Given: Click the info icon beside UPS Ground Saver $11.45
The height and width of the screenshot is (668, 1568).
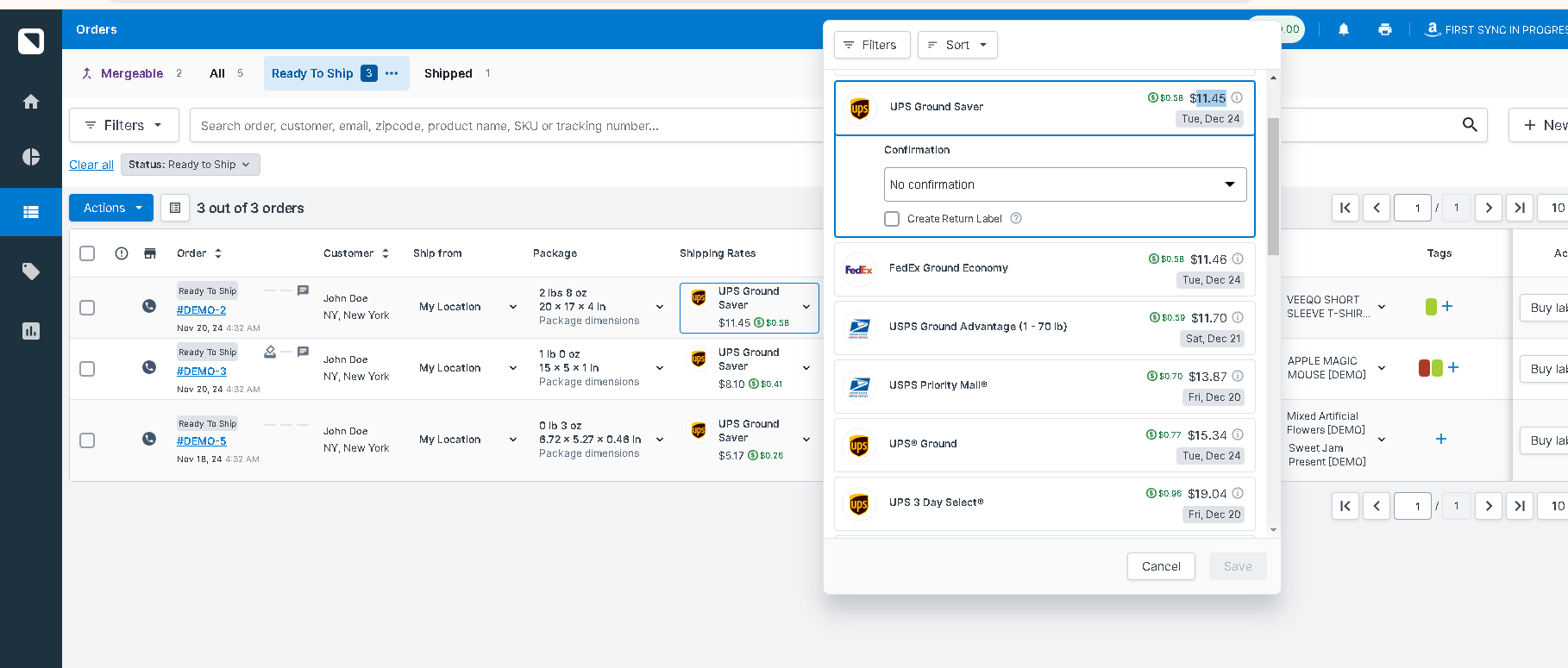Looking at the screenshot, I should click(x=1237, y=97).
